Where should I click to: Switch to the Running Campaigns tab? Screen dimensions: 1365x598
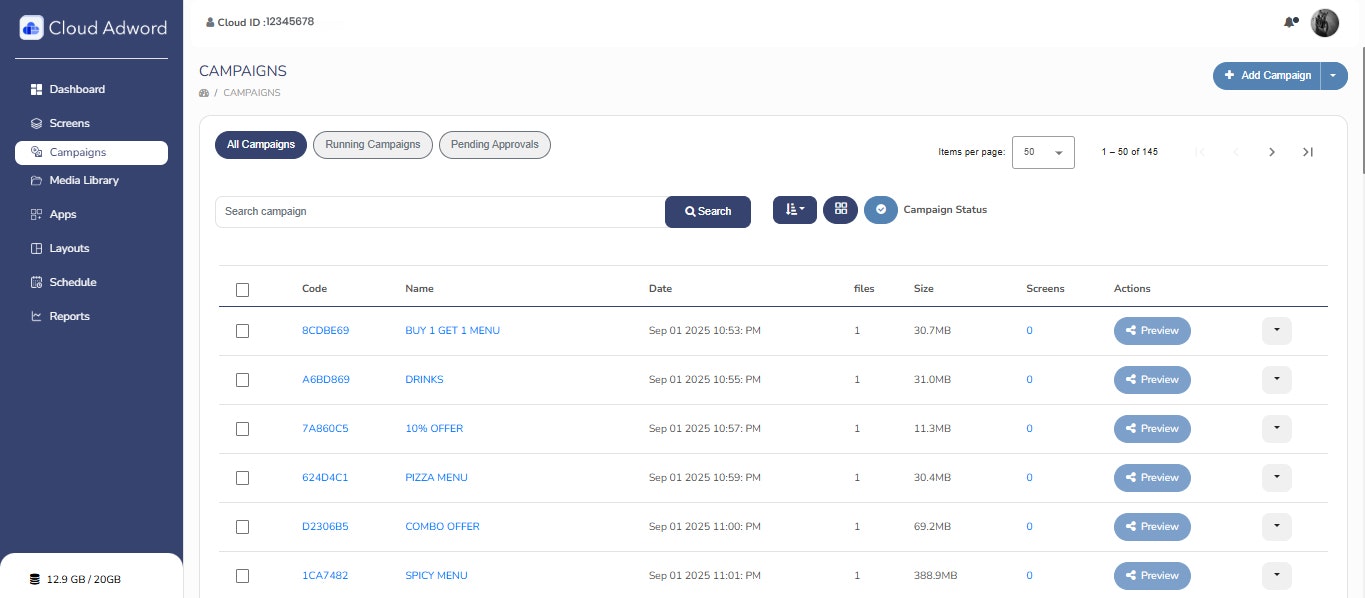point(372,144)
